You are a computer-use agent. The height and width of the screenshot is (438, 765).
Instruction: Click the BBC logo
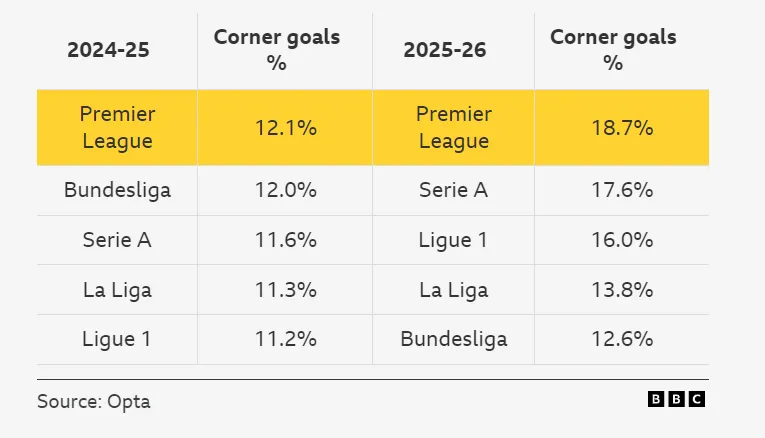676,399
